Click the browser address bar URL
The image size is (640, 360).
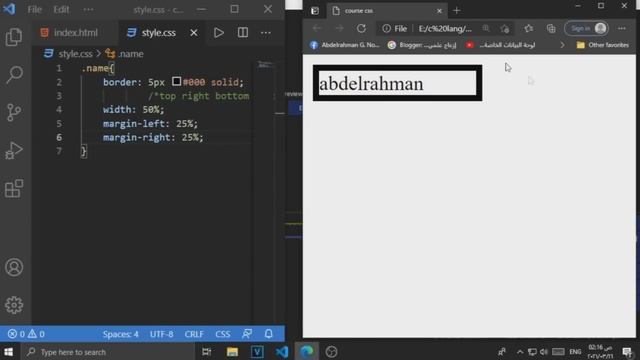pyautogui.click(x=445, y=29)
